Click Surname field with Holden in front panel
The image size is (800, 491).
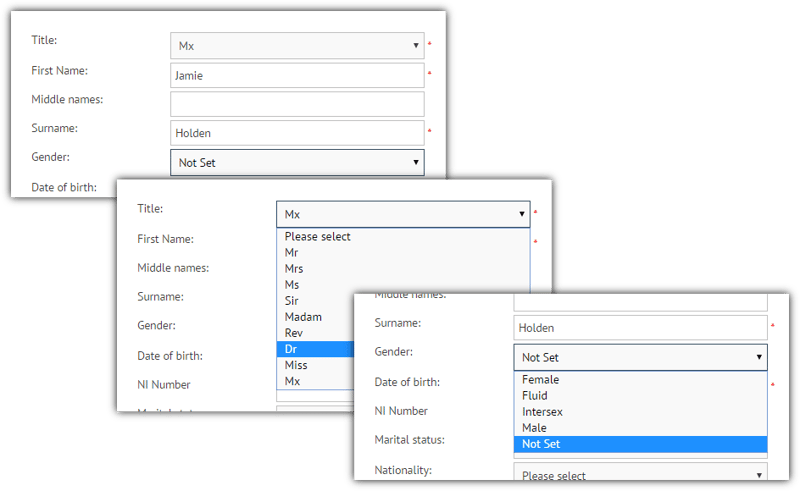[640, 328]
